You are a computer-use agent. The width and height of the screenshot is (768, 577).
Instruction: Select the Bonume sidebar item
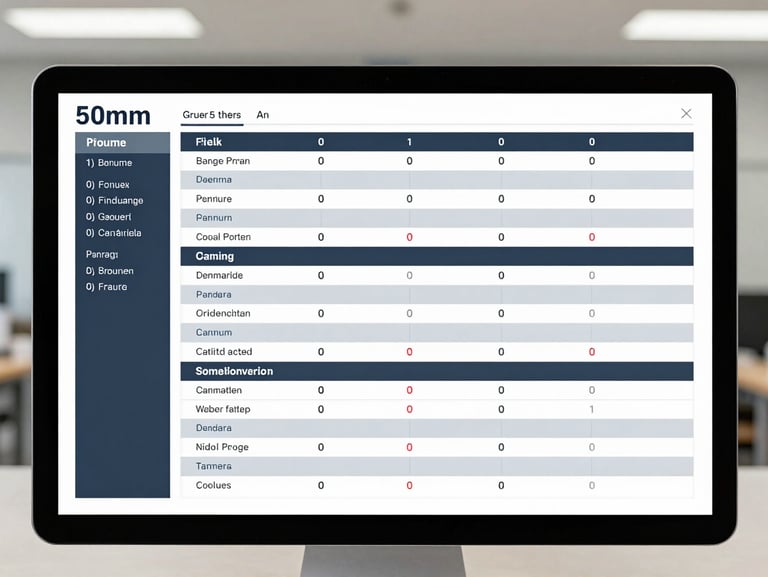point(109,163)
